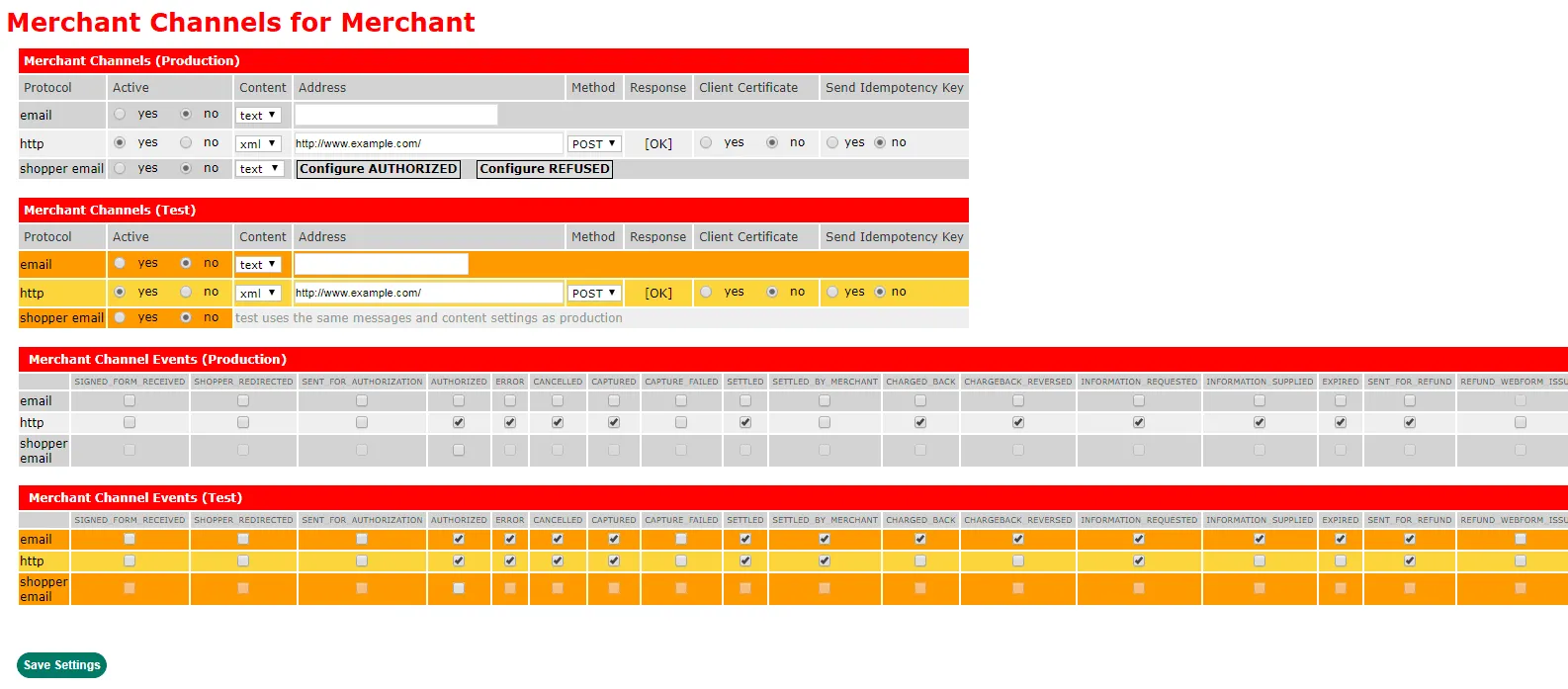This screenshot has height=689, width=1568.
Task: Open Content dropdown for Production shopper email
Action: 260,169
